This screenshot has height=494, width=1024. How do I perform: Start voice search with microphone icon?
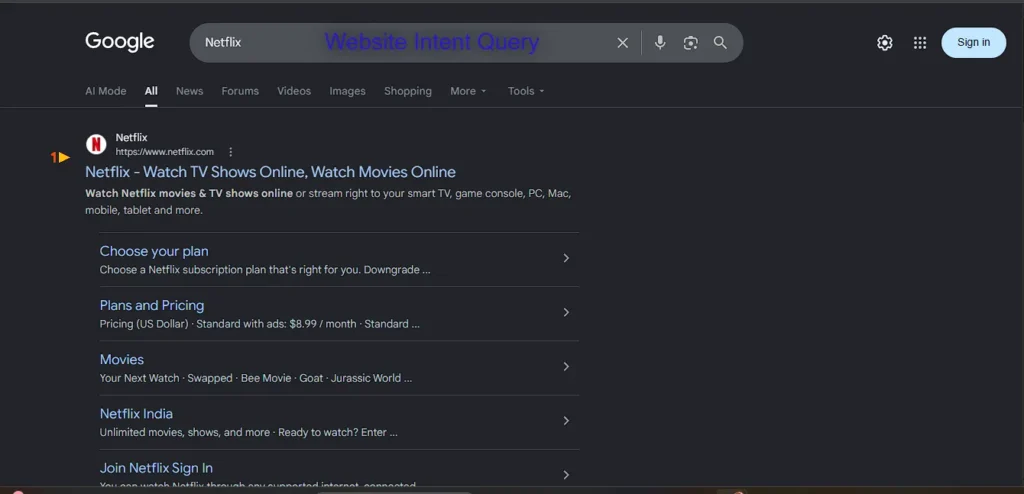(660, 42)
